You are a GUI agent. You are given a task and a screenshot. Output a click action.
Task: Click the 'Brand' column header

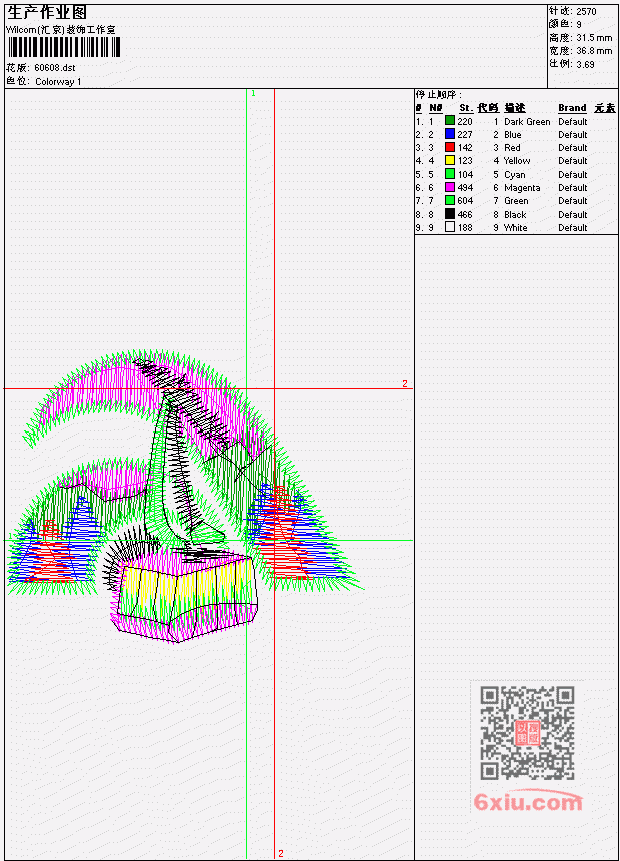tap(572, 108)
